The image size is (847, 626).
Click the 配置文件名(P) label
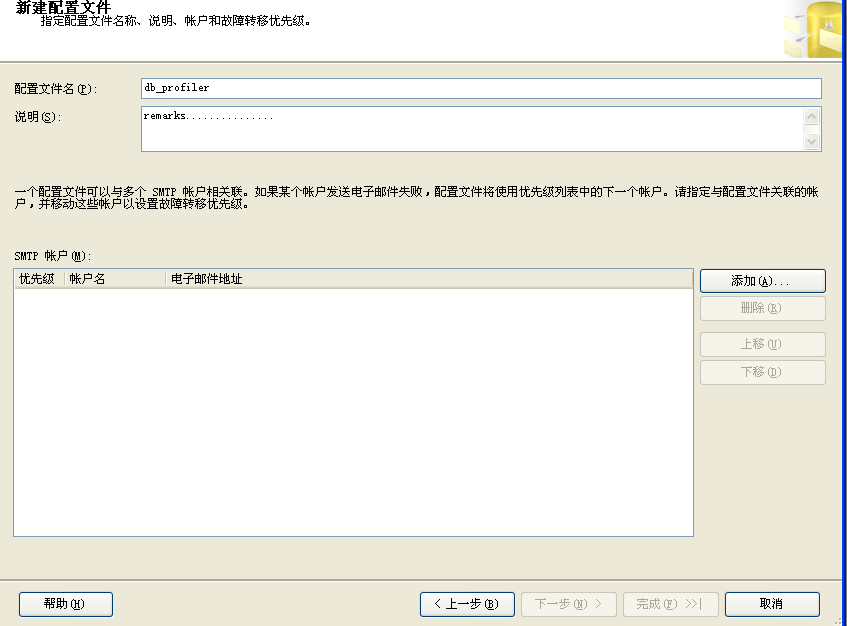[x=54, y=89]
